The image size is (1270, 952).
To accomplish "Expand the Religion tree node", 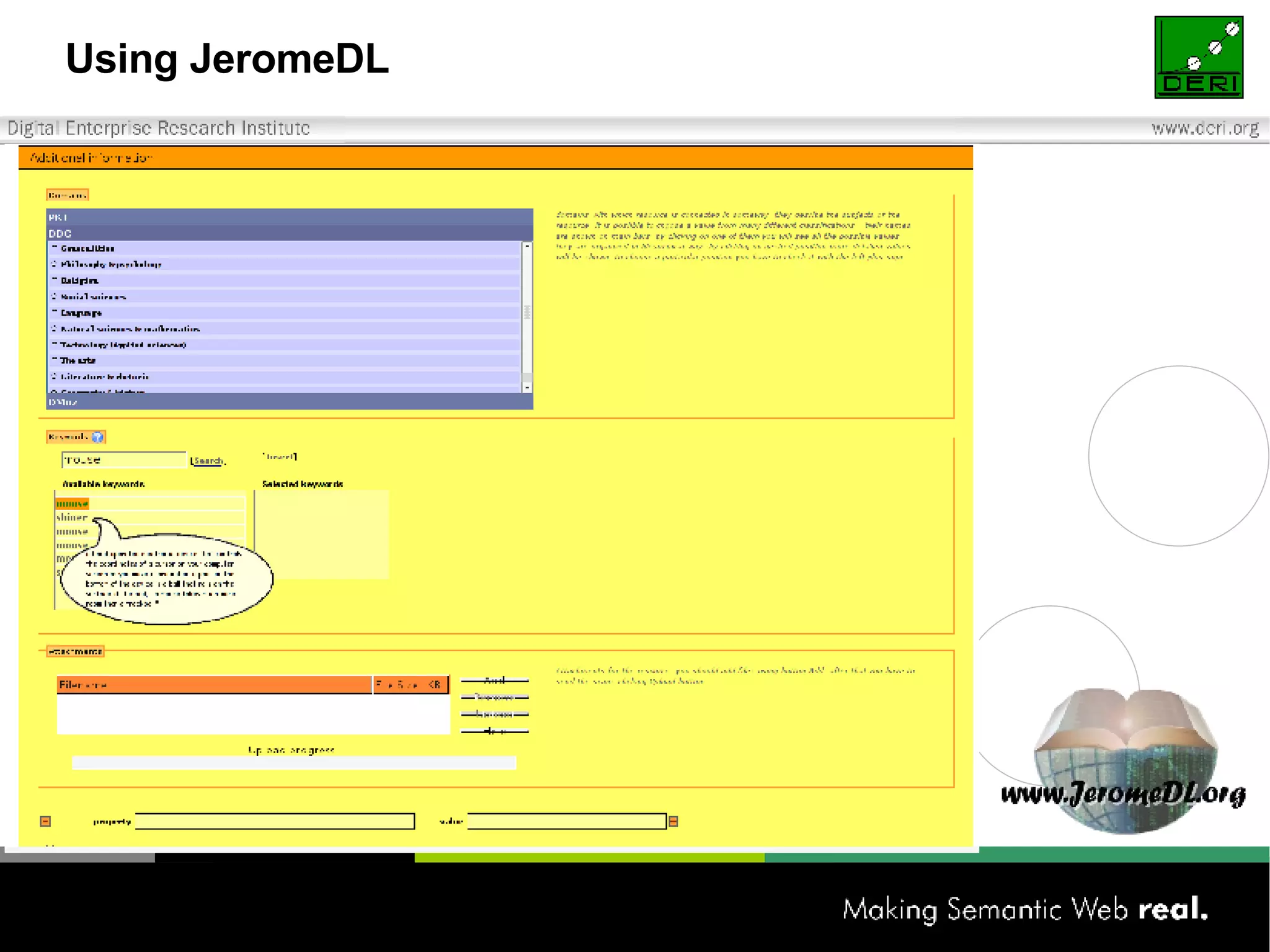I will [54, 280].
